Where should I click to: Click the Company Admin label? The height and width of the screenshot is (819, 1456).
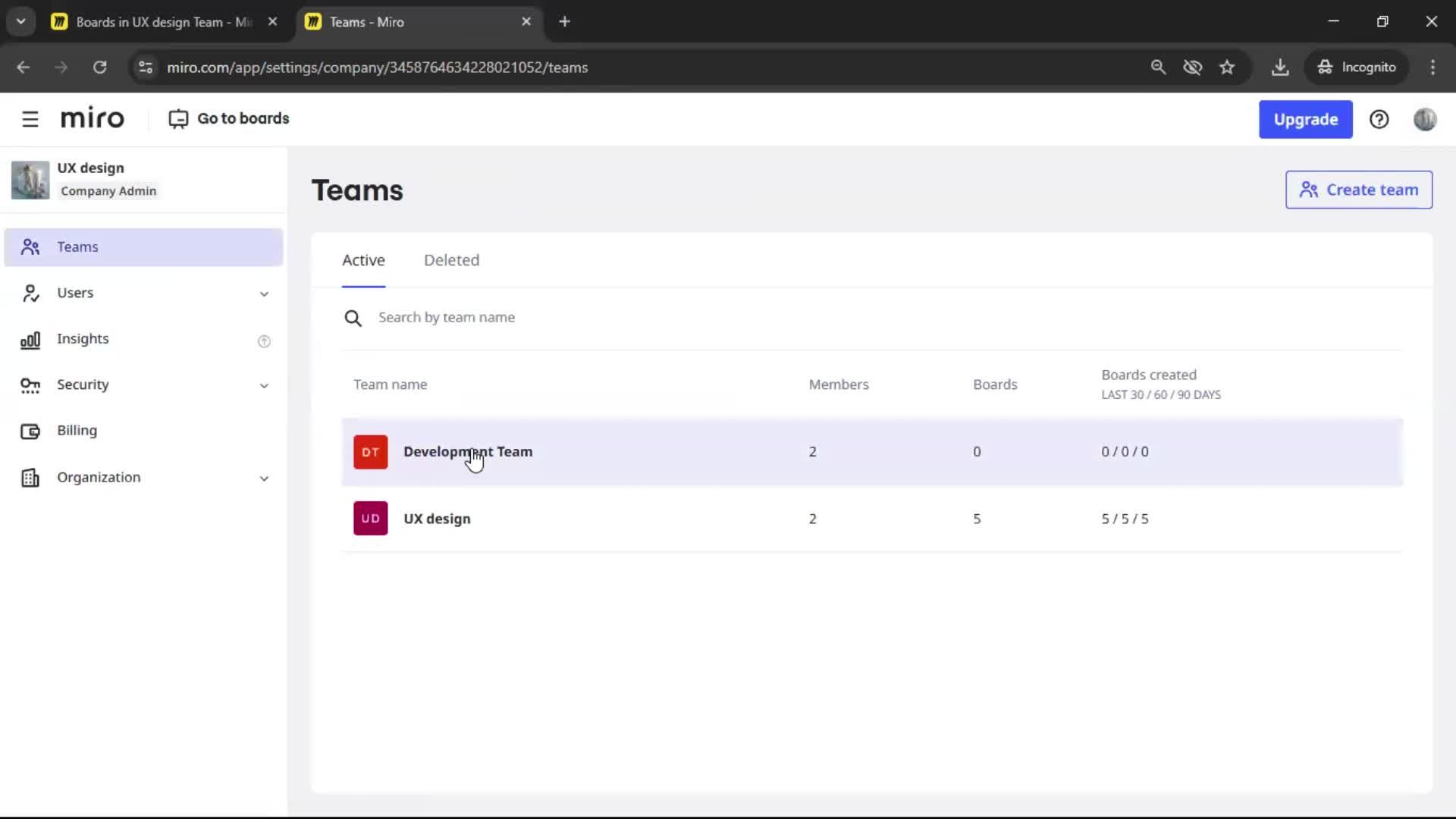point(108,191)
